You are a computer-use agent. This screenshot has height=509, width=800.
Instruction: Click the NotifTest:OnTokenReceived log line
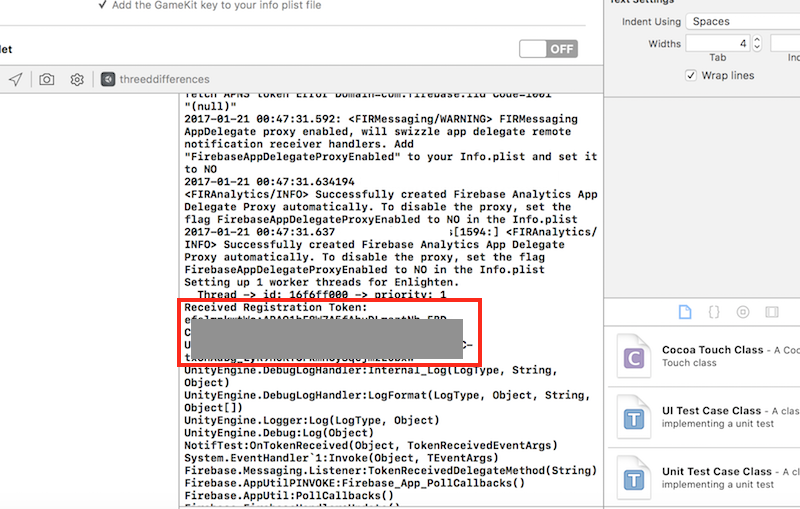point(371,445)
